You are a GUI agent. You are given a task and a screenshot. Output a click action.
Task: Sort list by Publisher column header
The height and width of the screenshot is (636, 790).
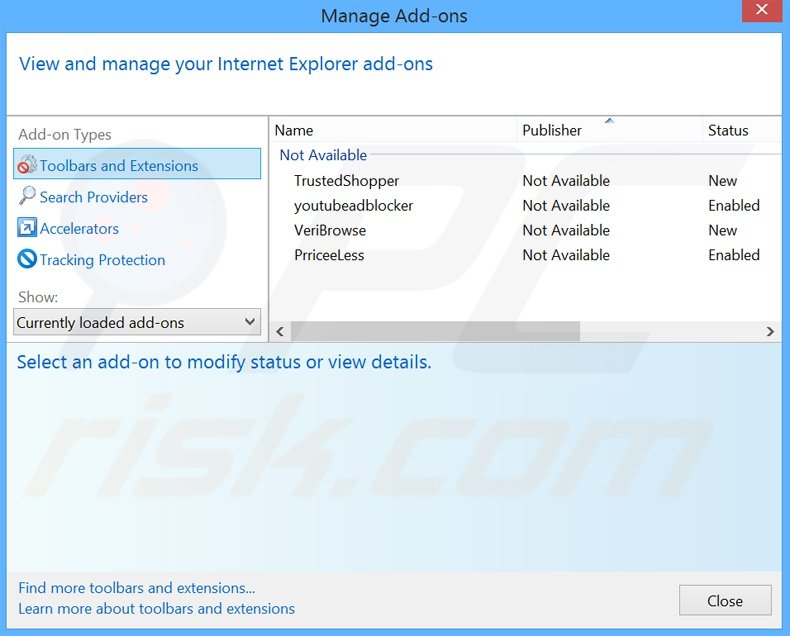click(x=552, y=130)
